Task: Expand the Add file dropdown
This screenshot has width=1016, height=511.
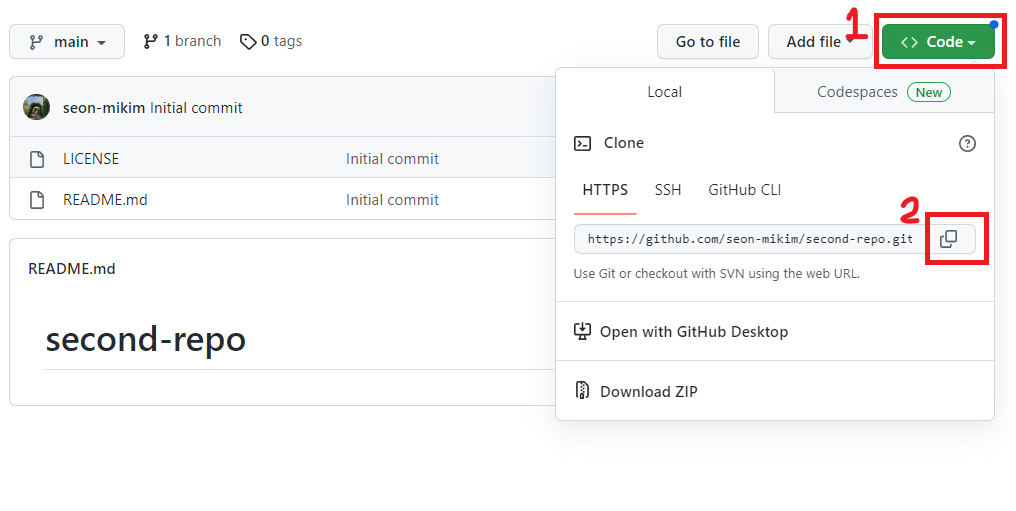Action: coord(820,42)
